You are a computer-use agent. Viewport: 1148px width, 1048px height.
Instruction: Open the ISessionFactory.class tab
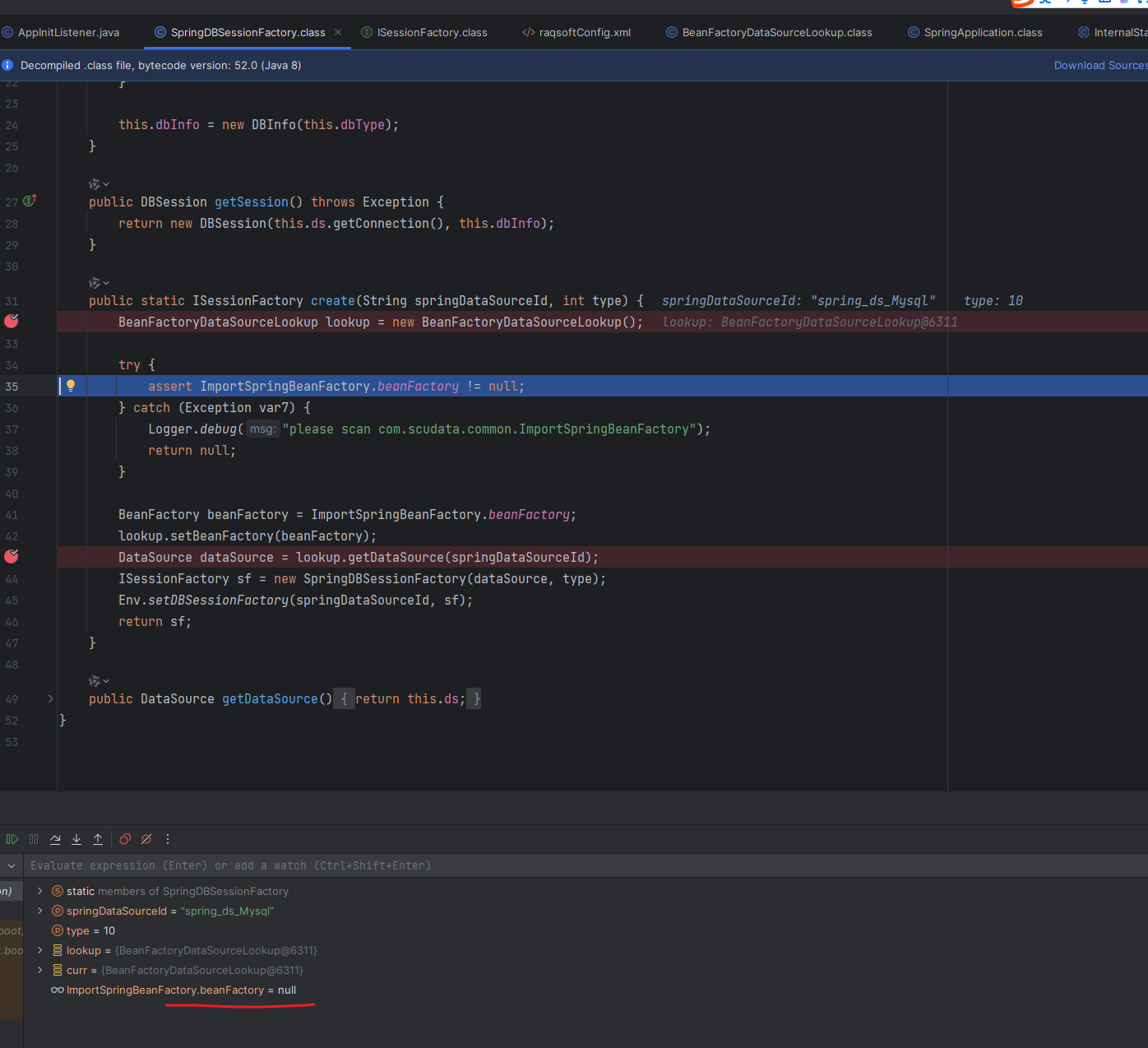click(x=432, y=33)
